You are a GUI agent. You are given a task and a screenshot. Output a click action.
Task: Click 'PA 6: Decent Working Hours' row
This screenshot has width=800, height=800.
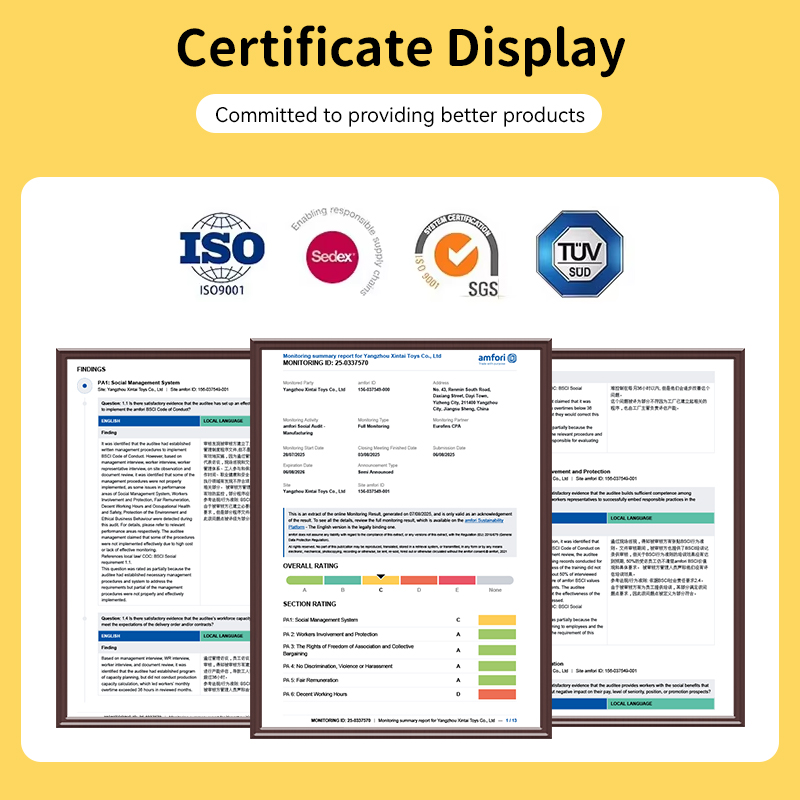point(399,694)
